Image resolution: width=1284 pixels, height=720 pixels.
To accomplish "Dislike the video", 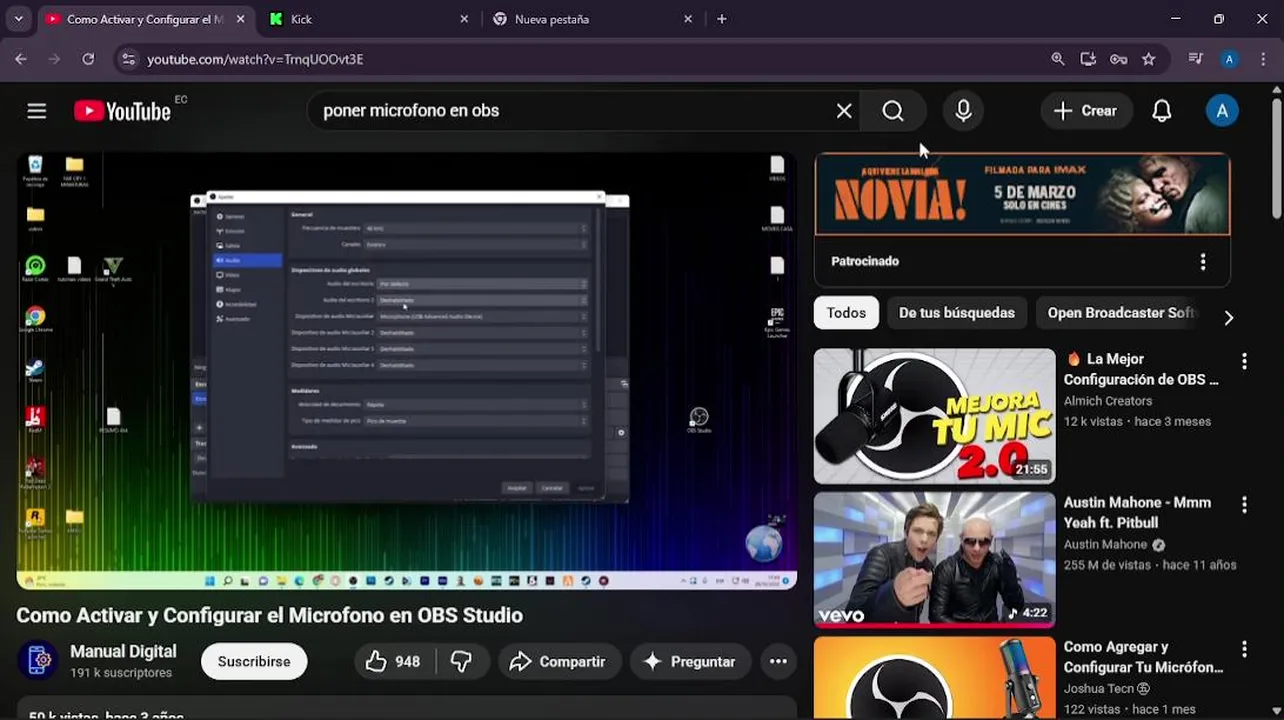I will pyautogui.click(x=461, y=661).
